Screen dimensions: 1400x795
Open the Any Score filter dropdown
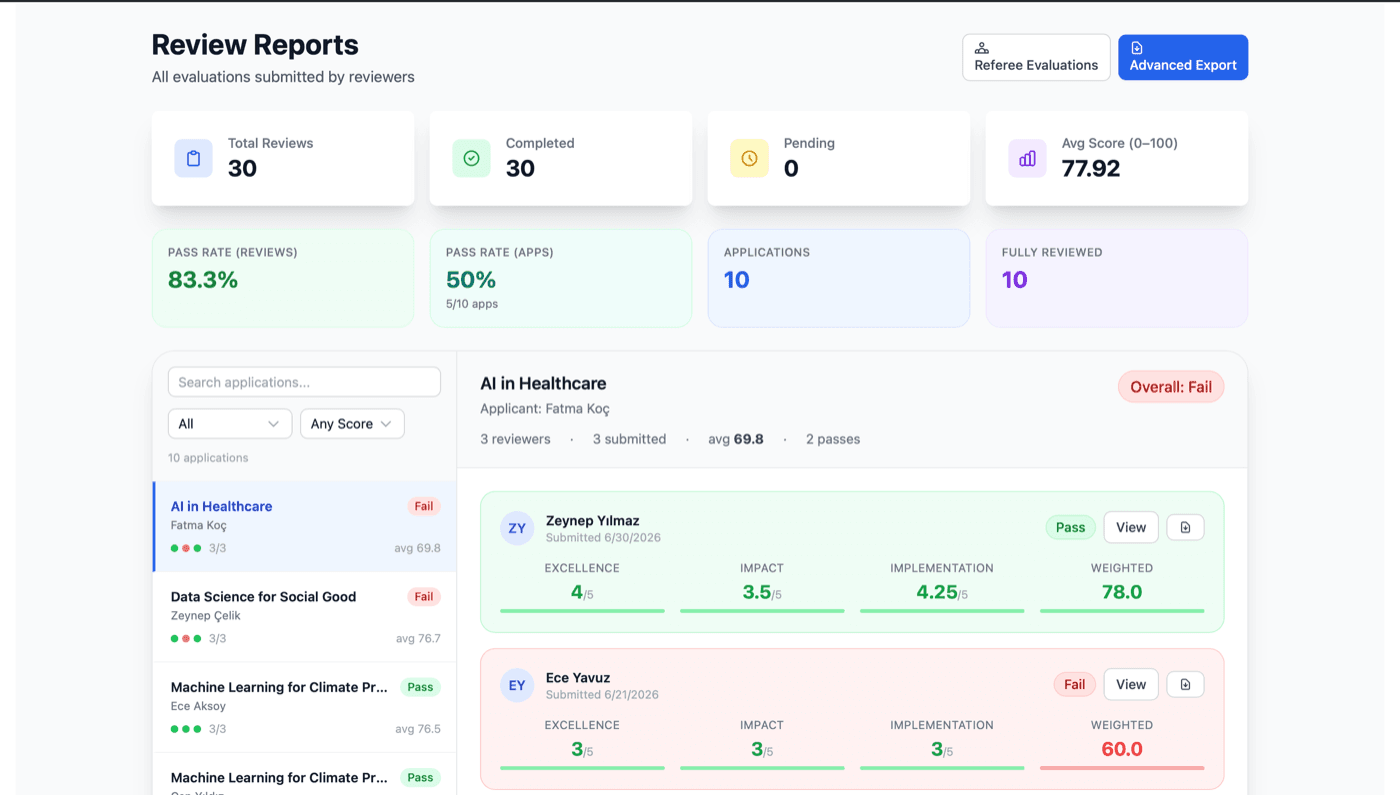coord(352,424)
